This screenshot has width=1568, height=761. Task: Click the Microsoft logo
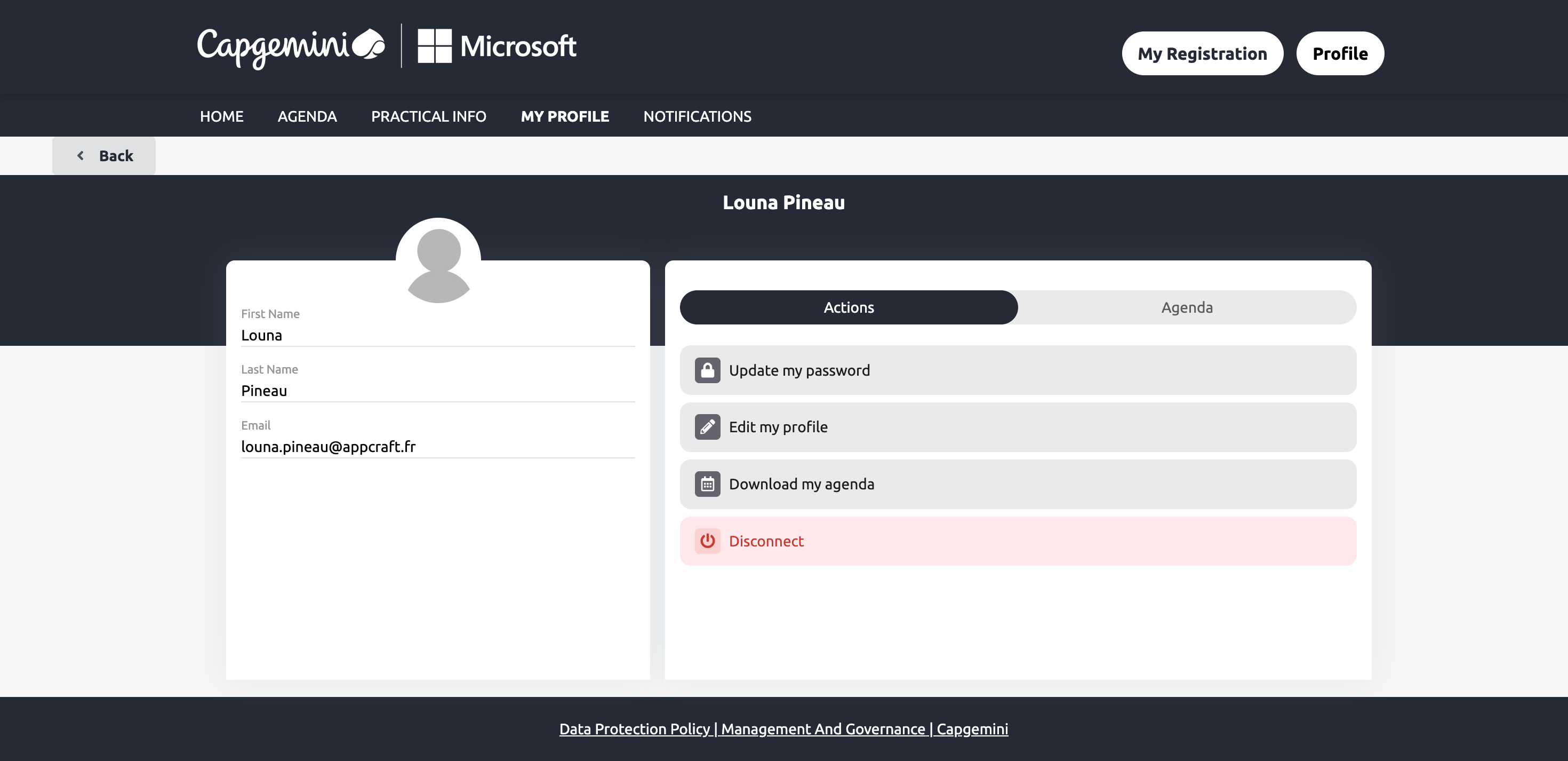[x=497, y=46]
